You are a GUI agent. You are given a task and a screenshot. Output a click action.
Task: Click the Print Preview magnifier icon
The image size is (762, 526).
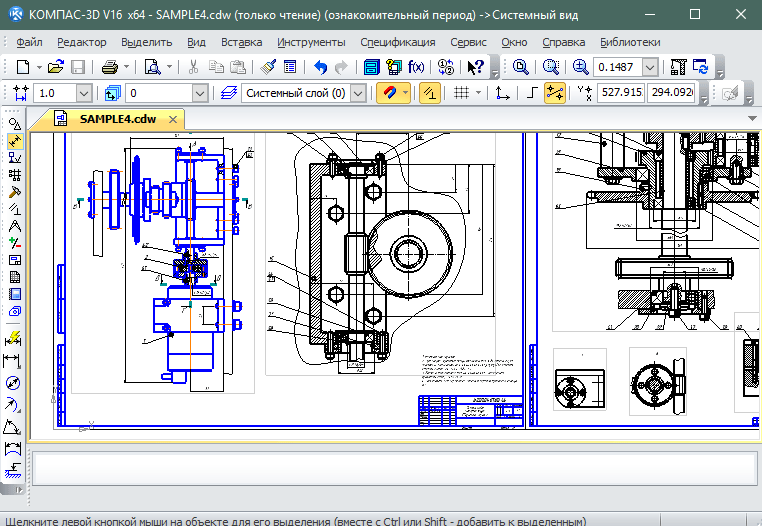tap(152, 67)
